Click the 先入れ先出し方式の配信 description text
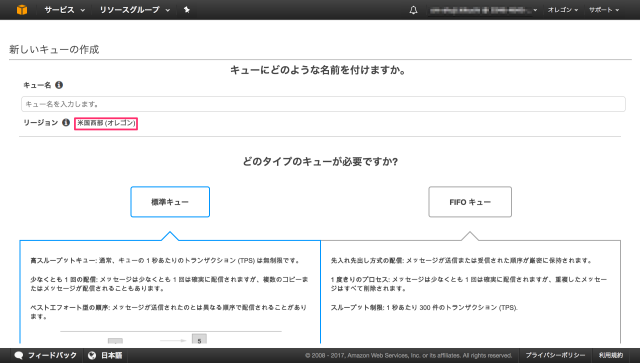 tap(461, 261)
